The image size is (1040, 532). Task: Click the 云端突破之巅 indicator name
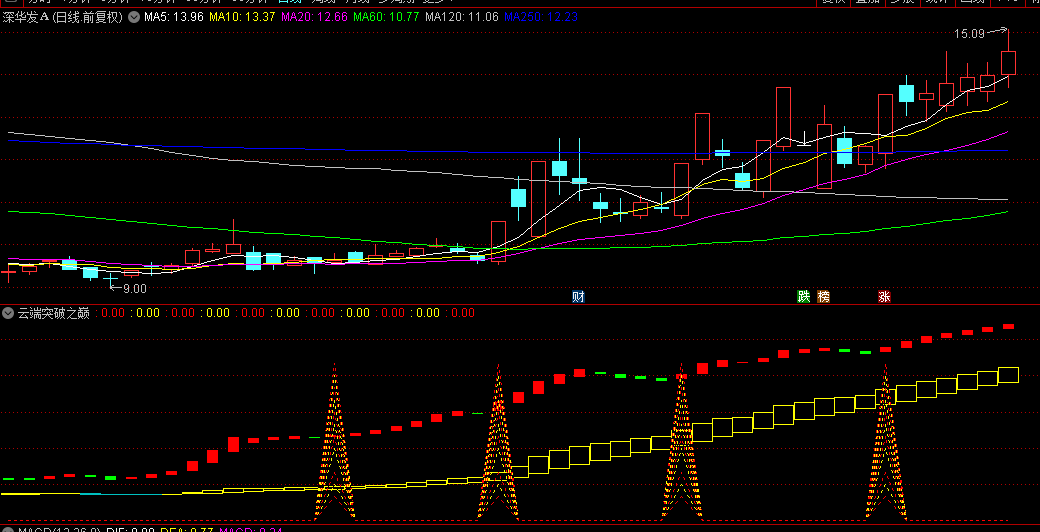54,312
